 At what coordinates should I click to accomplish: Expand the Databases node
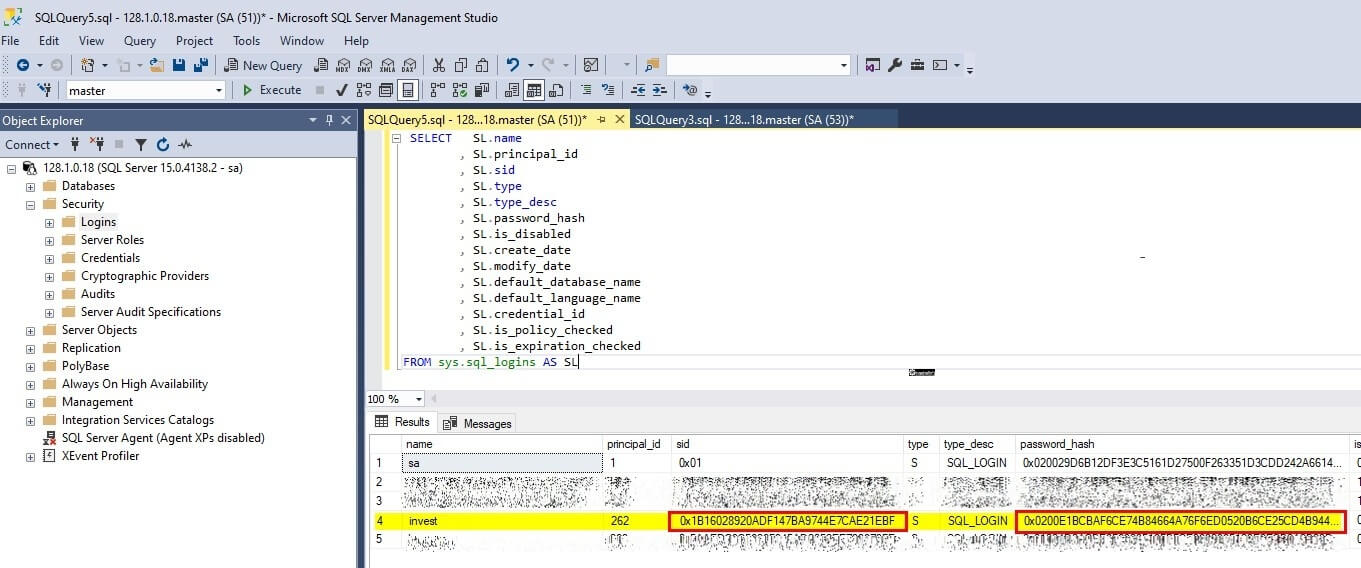31,186
